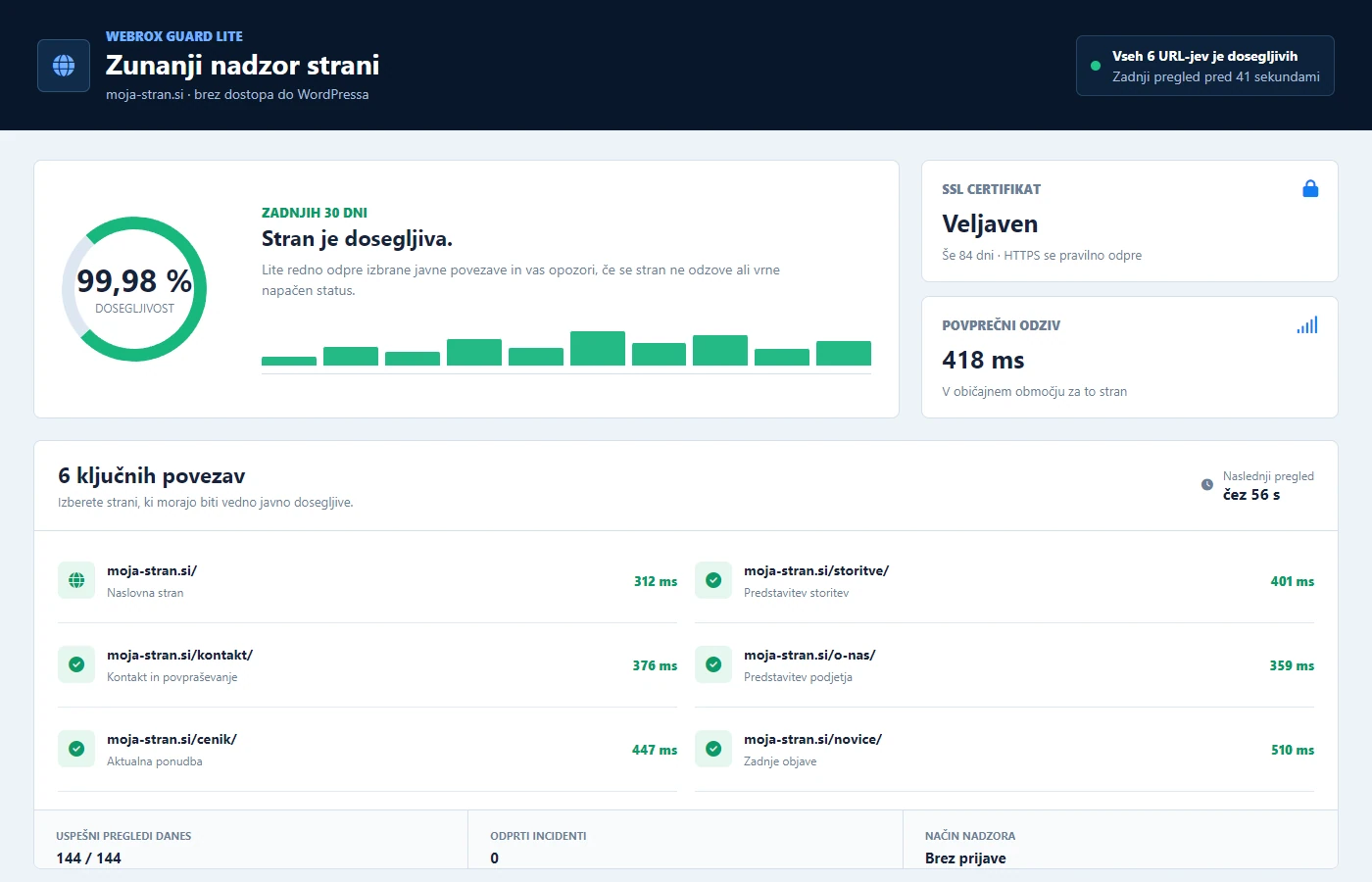Screen dimensions: 1372x882
Task: Click the check icon for moja-stran.si/cenik/
Action: 76,749
